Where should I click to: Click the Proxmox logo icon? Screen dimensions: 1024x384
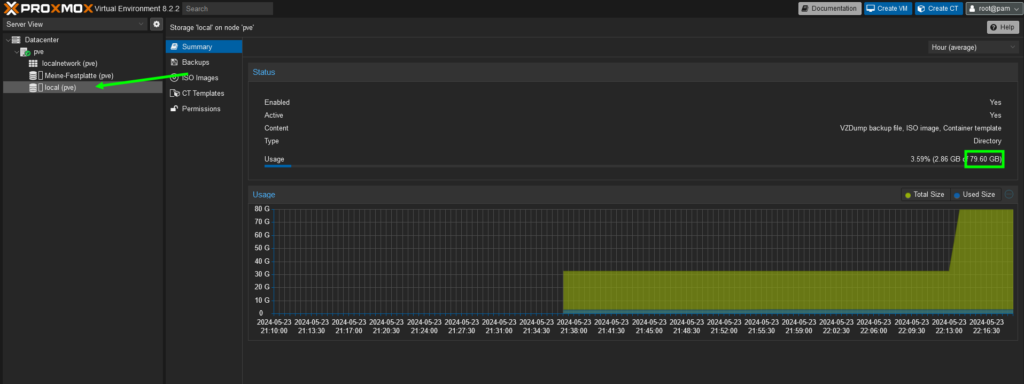(11, 8)
